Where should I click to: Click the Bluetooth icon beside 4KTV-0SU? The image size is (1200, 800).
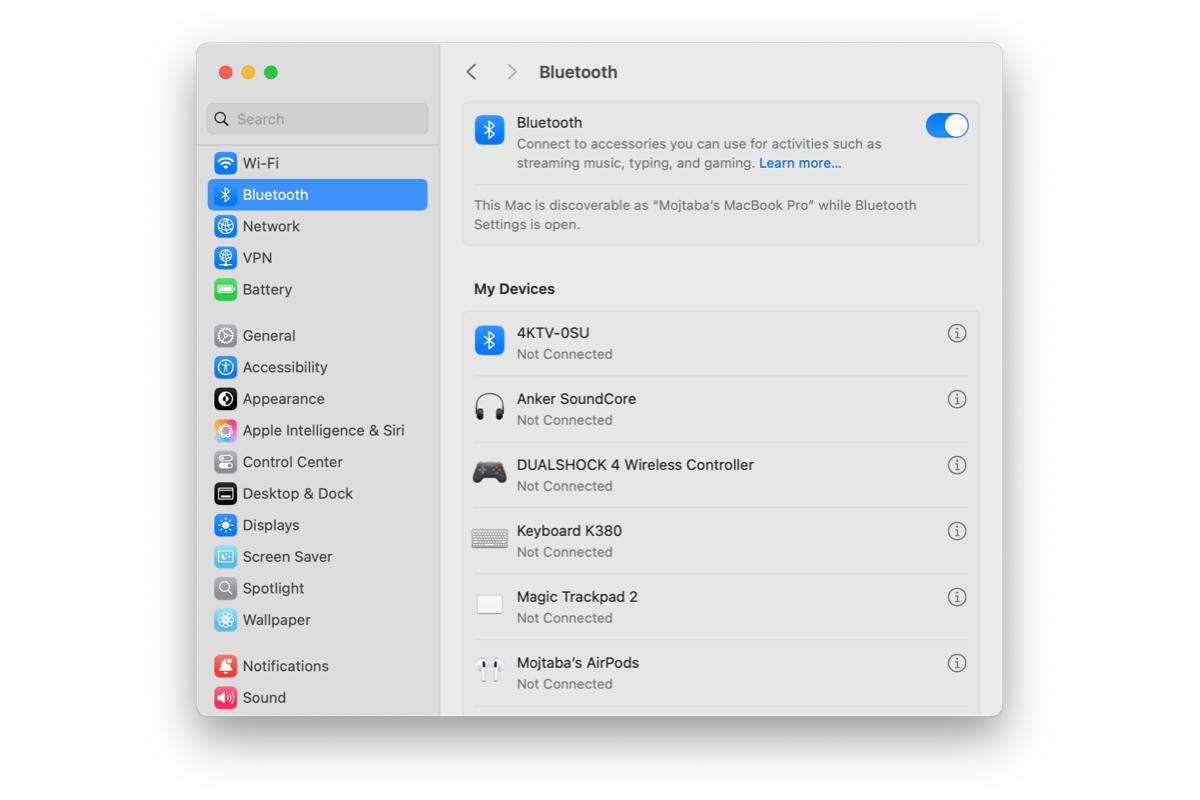point(489,341)
